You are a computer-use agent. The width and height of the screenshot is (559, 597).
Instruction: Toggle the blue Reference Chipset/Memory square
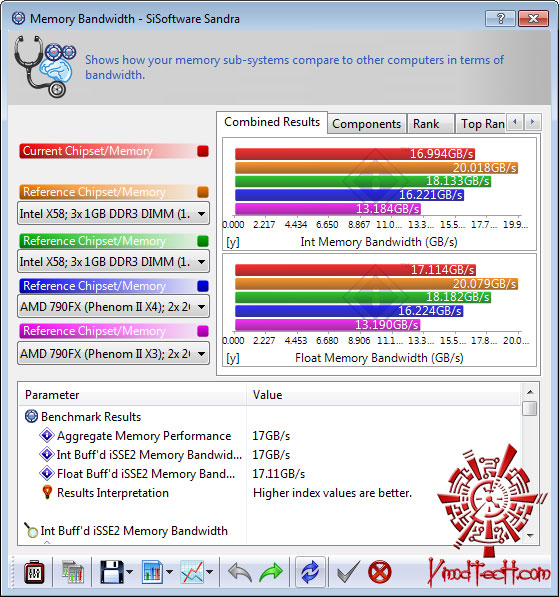203,286
